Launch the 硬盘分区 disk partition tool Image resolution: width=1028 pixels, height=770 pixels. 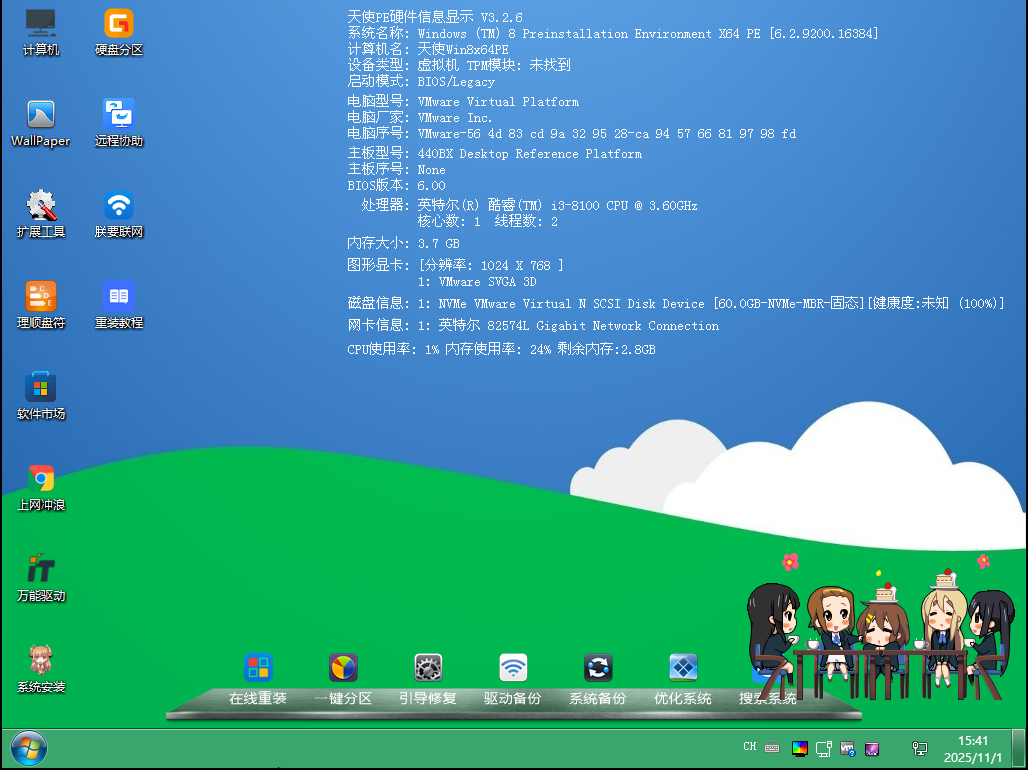click(119, 24)
